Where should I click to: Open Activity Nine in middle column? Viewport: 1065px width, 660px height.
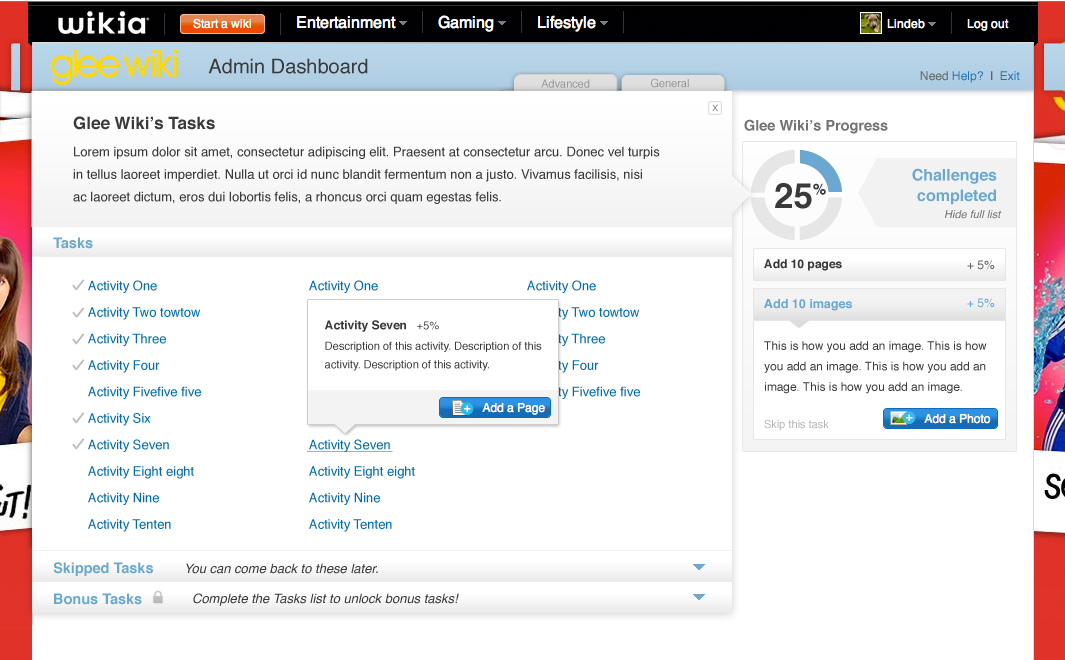tap(344, 498)
